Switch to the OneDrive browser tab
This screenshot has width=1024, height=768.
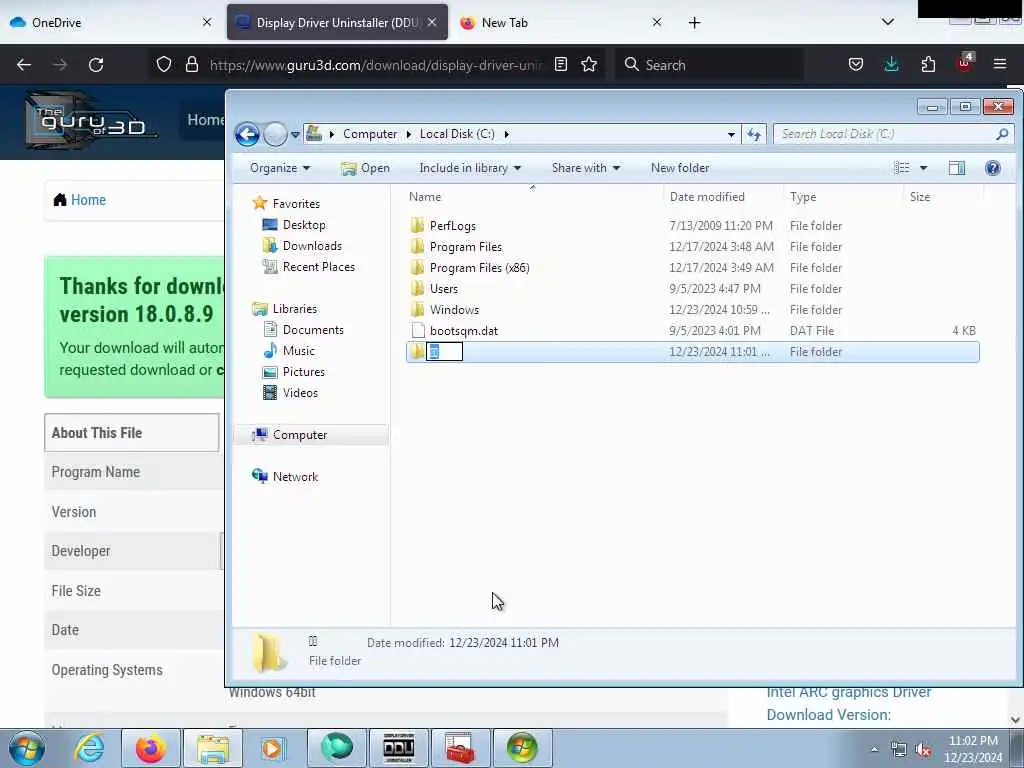click(110, 22)
